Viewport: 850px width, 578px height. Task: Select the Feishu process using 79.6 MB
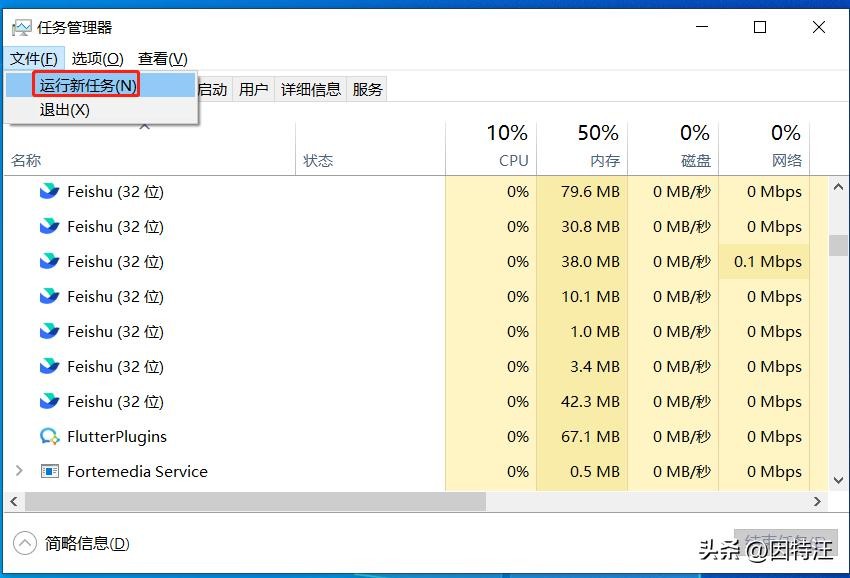(x=115, y=192)
